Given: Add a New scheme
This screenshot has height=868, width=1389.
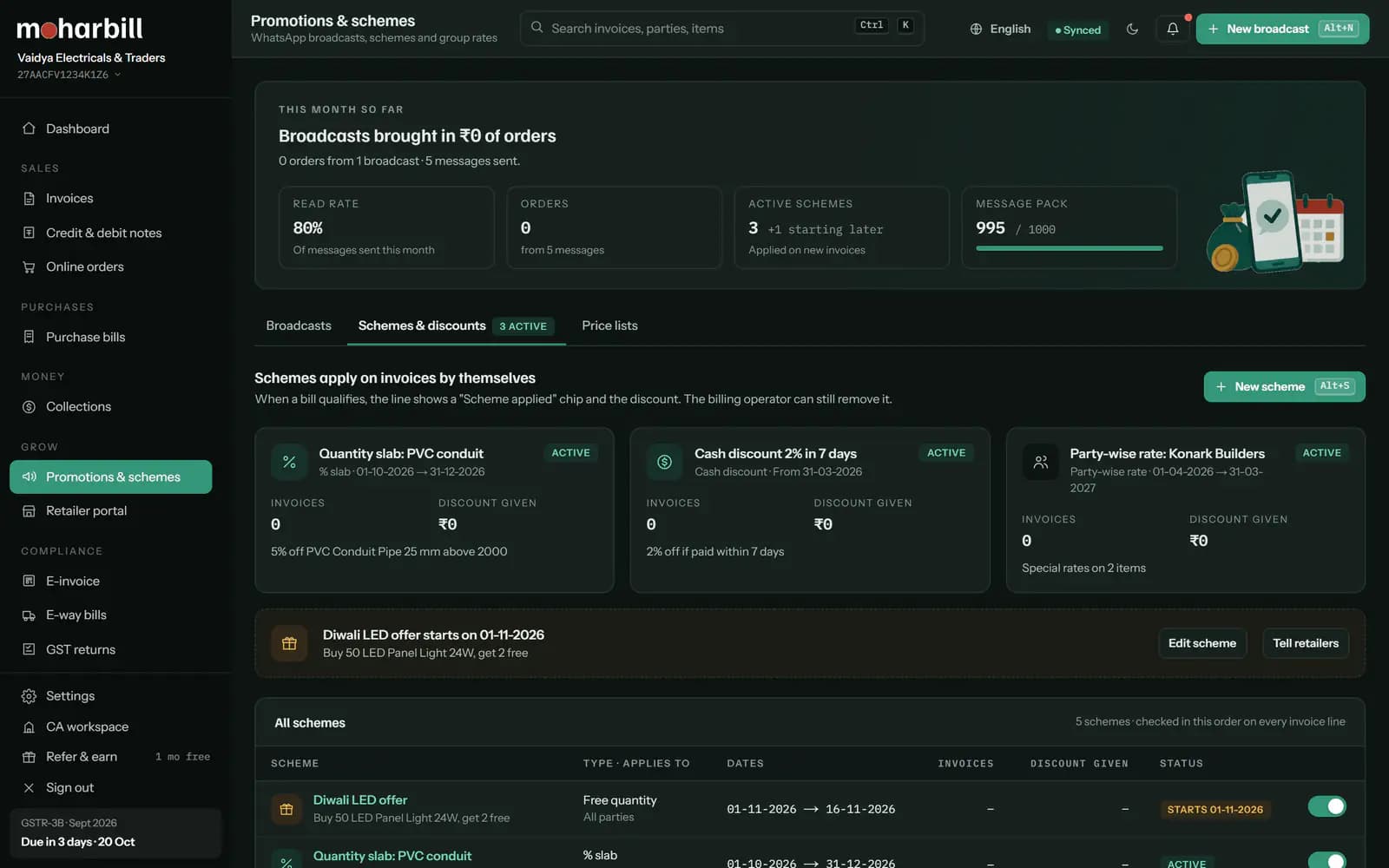Looking at the screenshot, I should (1284, 386).
